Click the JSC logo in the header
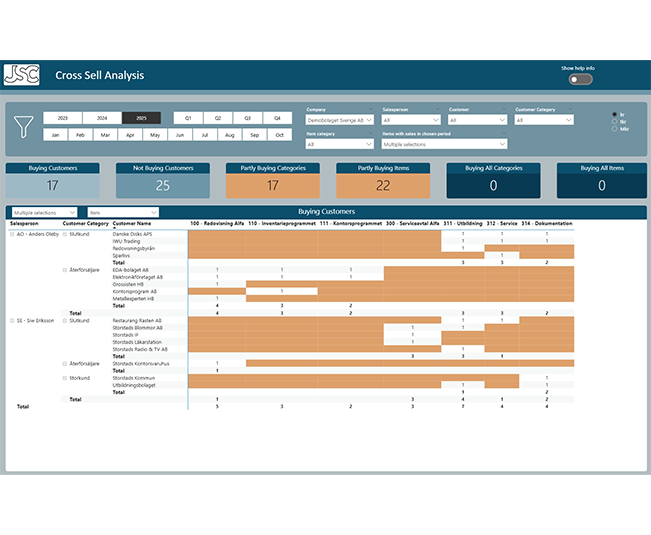The image size is (651, 535). [x=22, y=75]
